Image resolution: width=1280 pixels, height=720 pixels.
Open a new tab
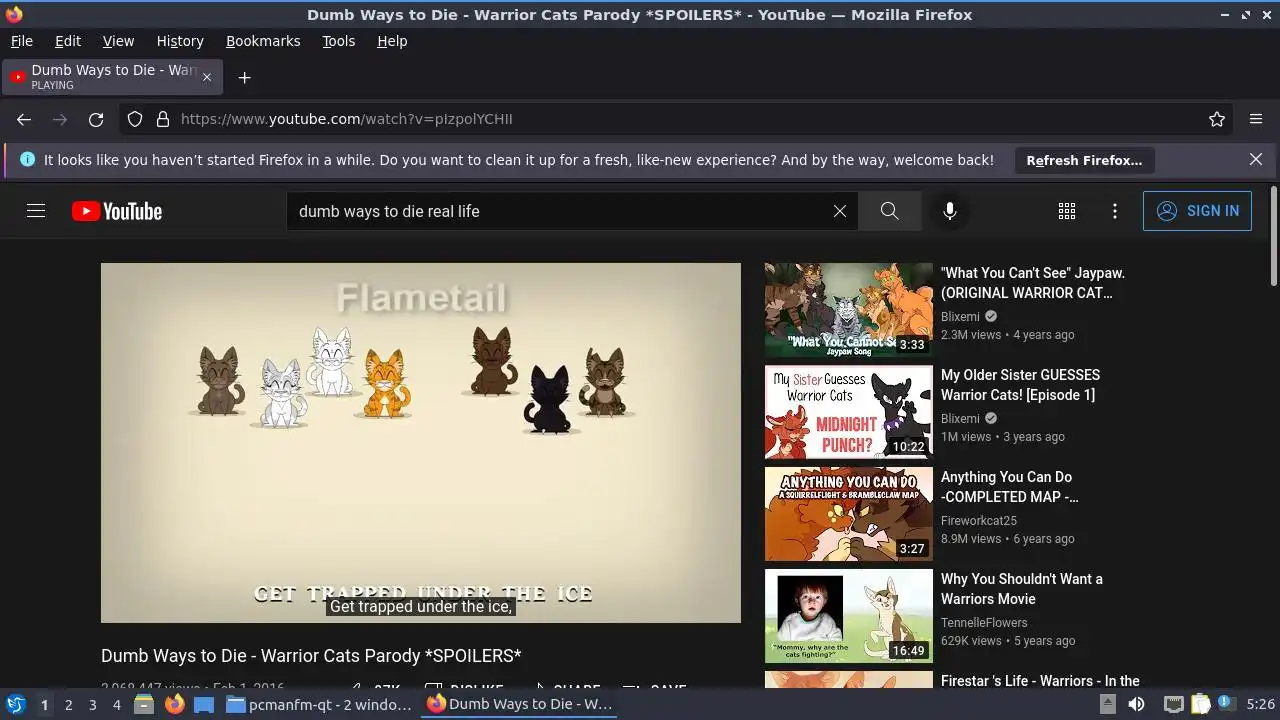coord(244,77)
